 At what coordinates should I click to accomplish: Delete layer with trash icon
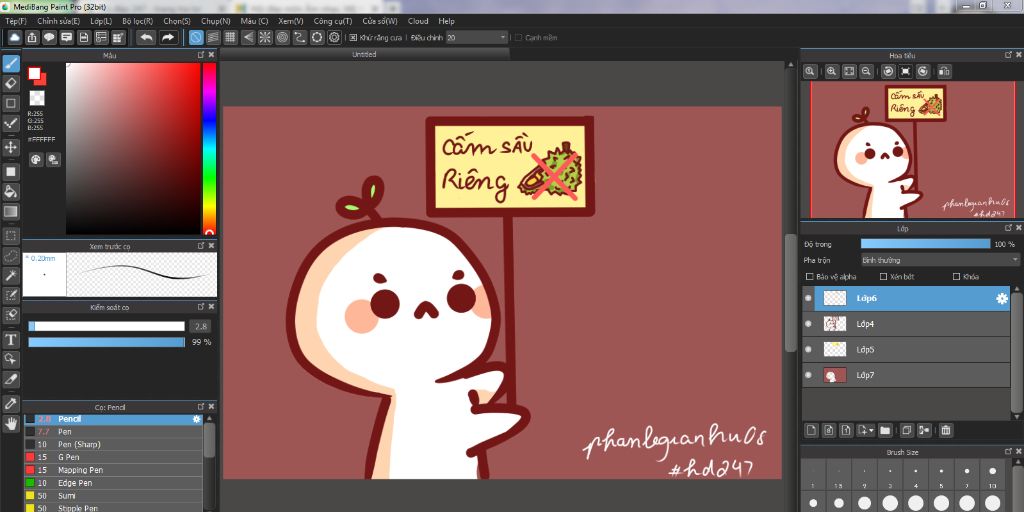pos(946,430)
